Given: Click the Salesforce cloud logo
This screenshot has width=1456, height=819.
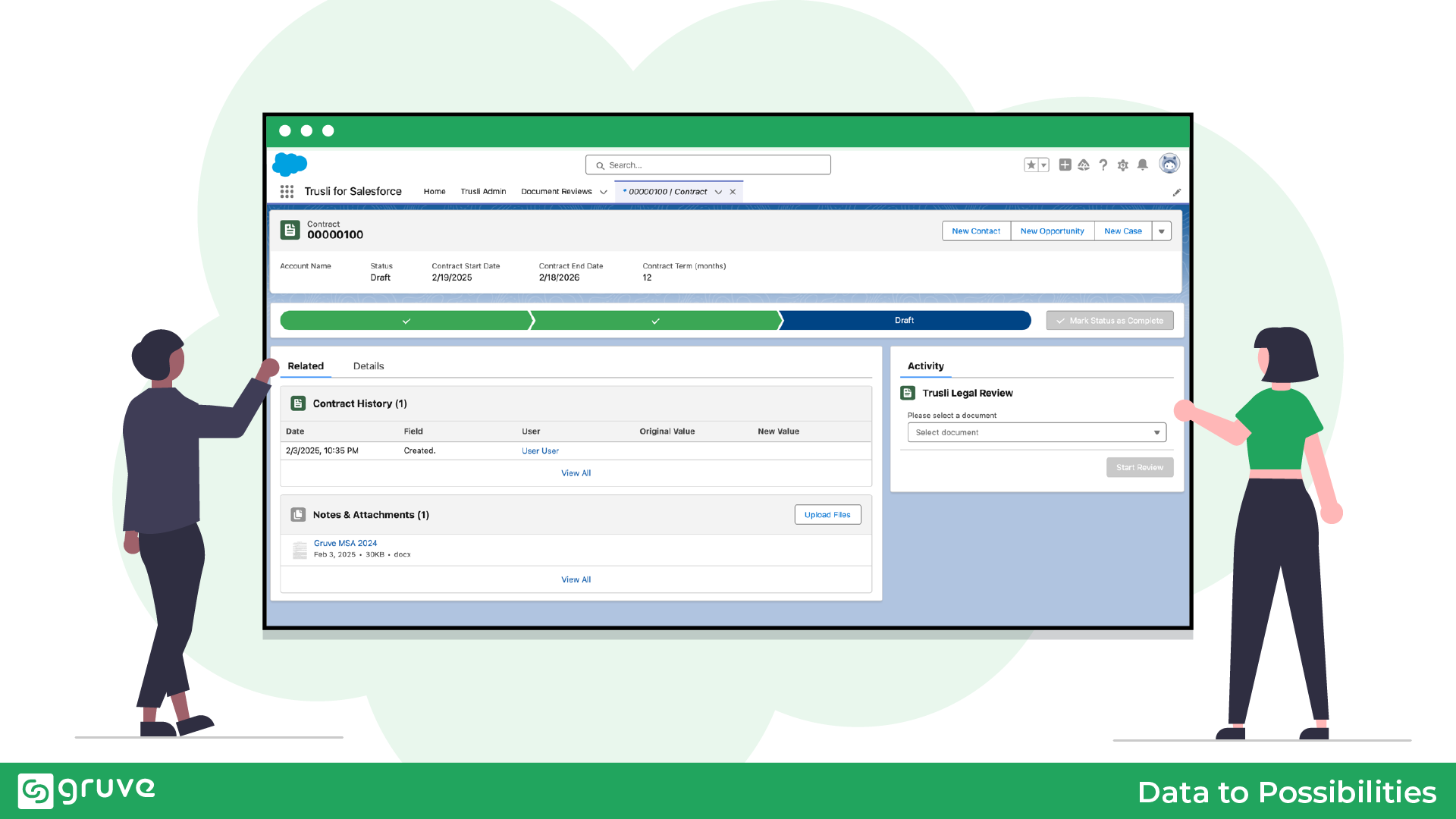Looking at the screenshot, I should tap(290, 164).
